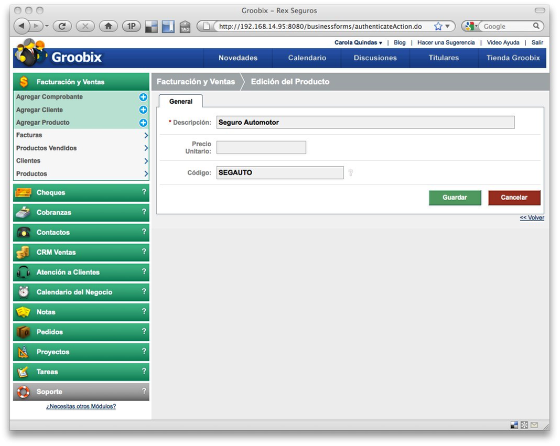Click the plus icon beside Agregar Producto
The width and height of the screenshot is (560, 446).
click(x=143, y=122)
